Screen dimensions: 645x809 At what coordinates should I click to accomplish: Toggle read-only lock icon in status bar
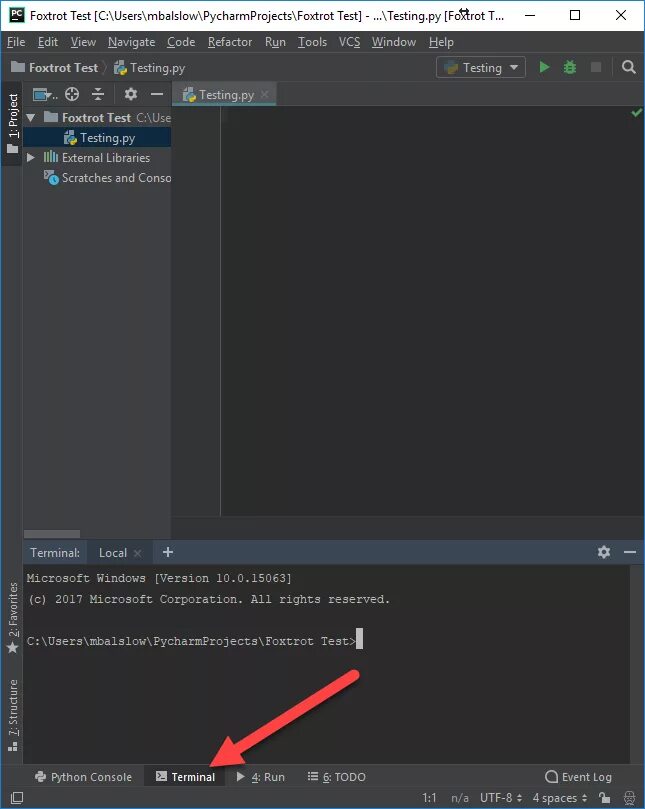(605, 798)
